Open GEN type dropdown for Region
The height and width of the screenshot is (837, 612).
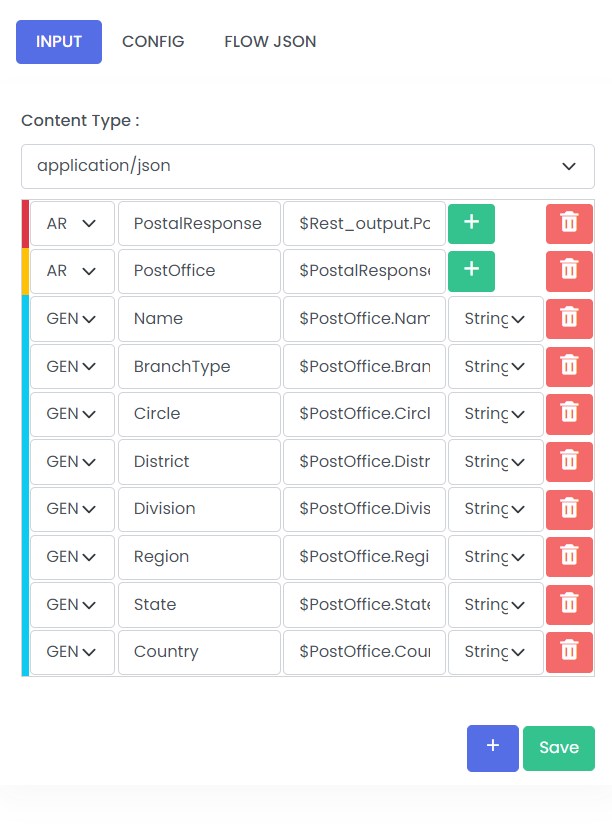click(72, 557)
